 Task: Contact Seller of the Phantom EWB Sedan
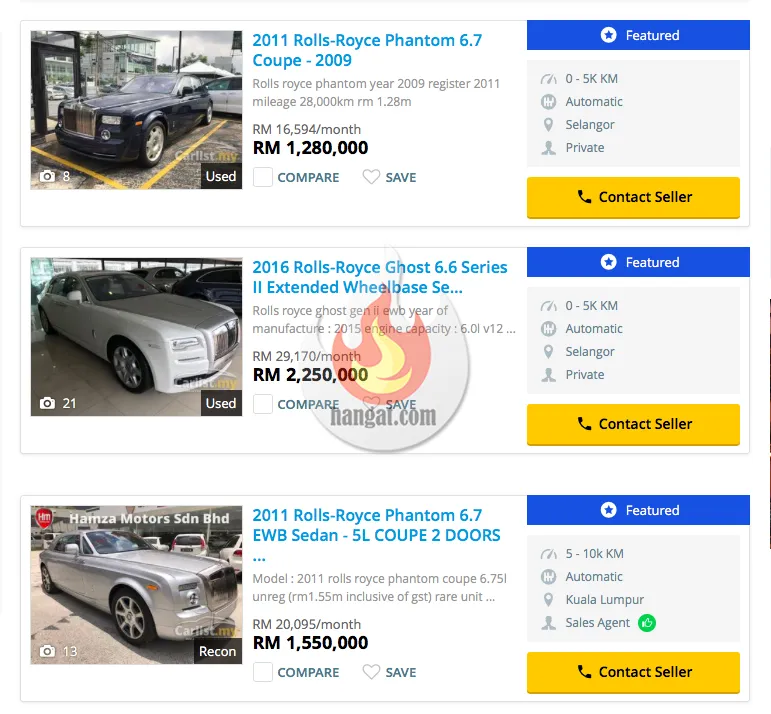(x=633, y=672)
